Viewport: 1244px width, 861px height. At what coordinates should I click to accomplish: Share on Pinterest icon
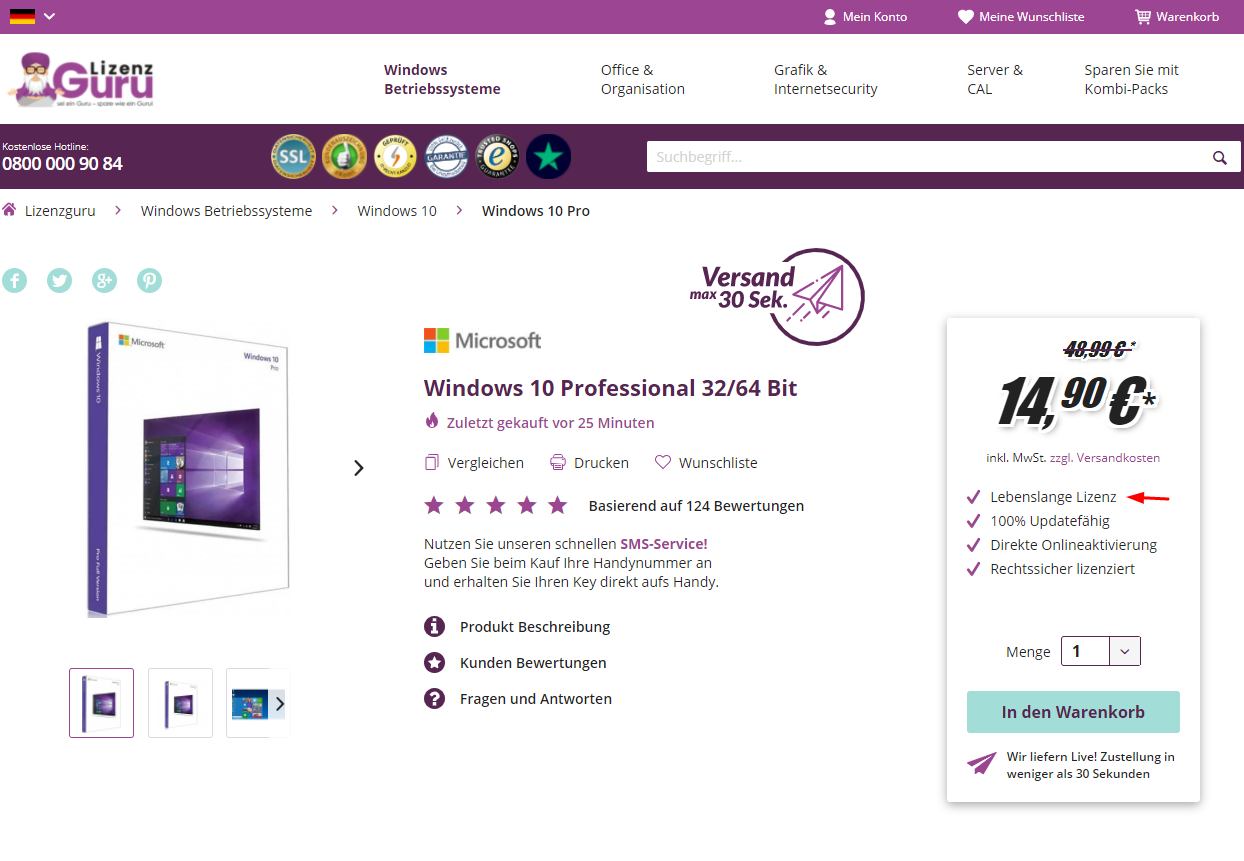point(150,280)
